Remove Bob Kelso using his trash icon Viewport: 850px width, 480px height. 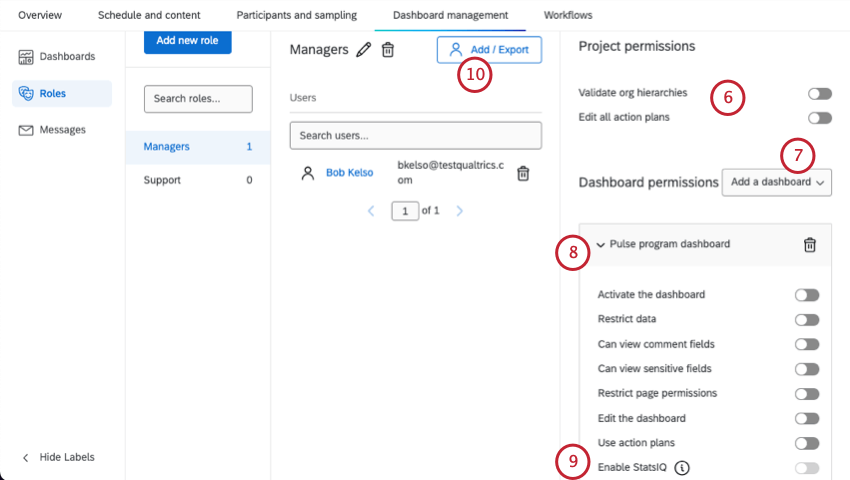(523, 174)
